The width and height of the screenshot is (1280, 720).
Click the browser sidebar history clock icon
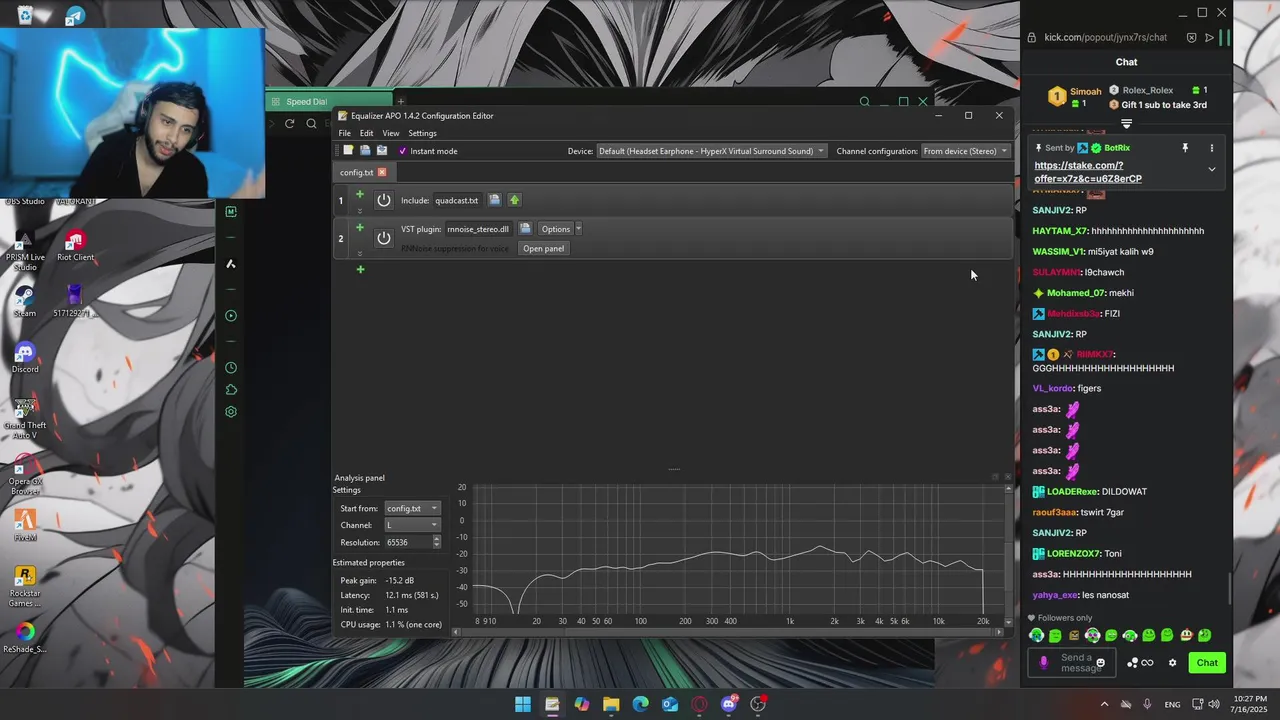pyautogui.click(x=231, y=368)
